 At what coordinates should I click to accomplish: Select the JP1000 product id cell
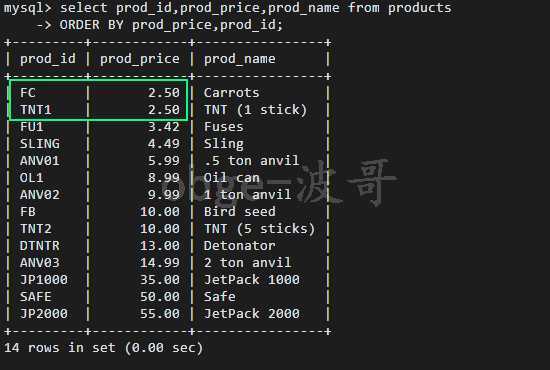44,280
